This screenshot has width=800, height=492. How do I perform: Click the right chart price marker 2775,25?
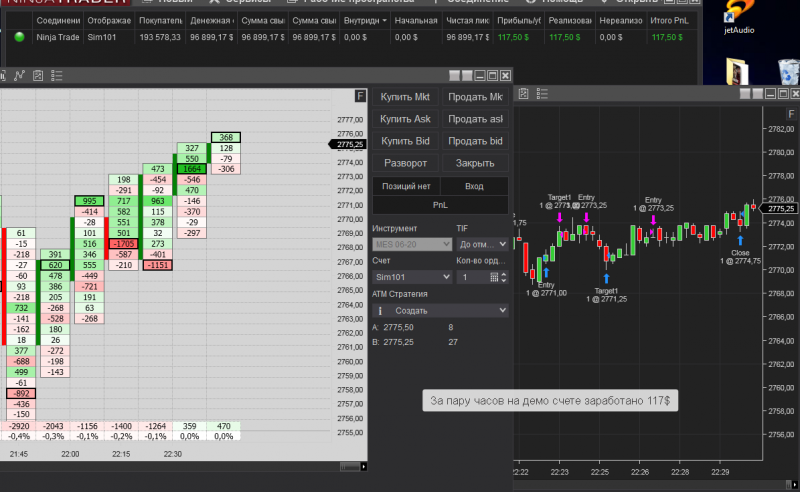pyautogui.click(x=780, y=208)
